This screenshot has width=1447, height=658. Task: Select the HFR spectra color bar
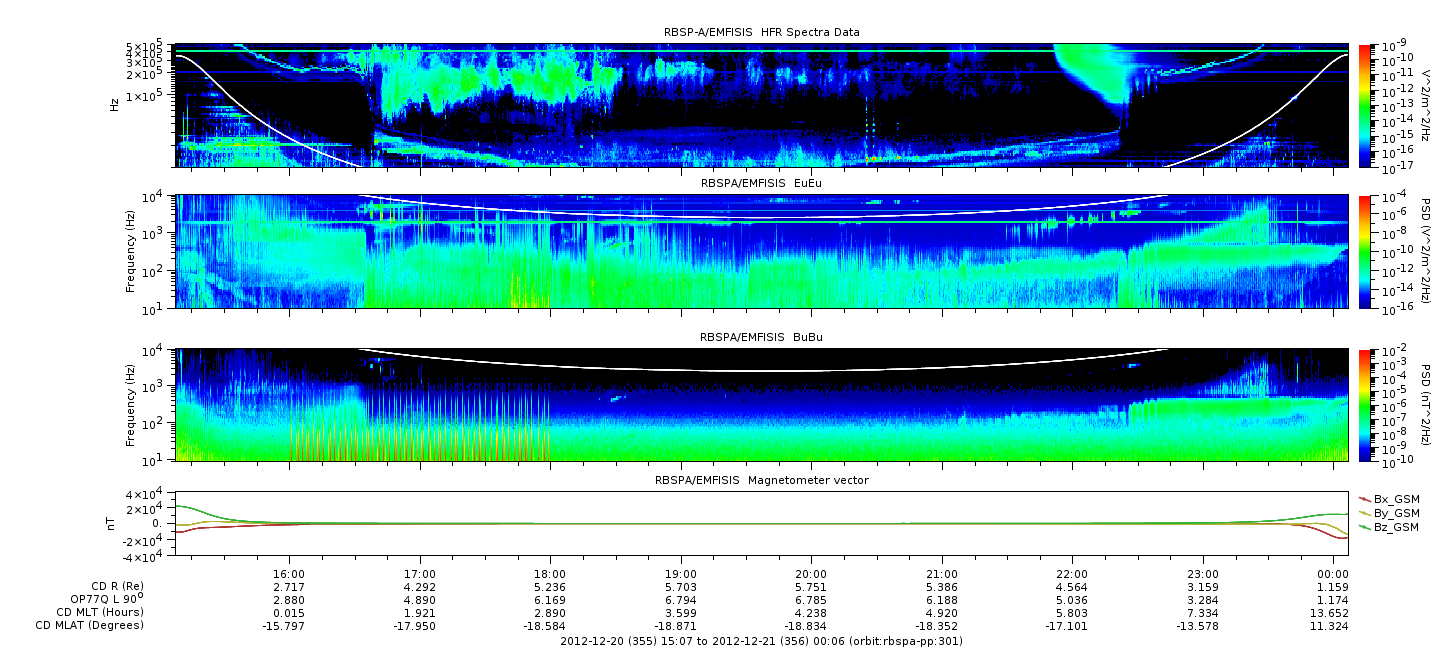coord(1366,105)
